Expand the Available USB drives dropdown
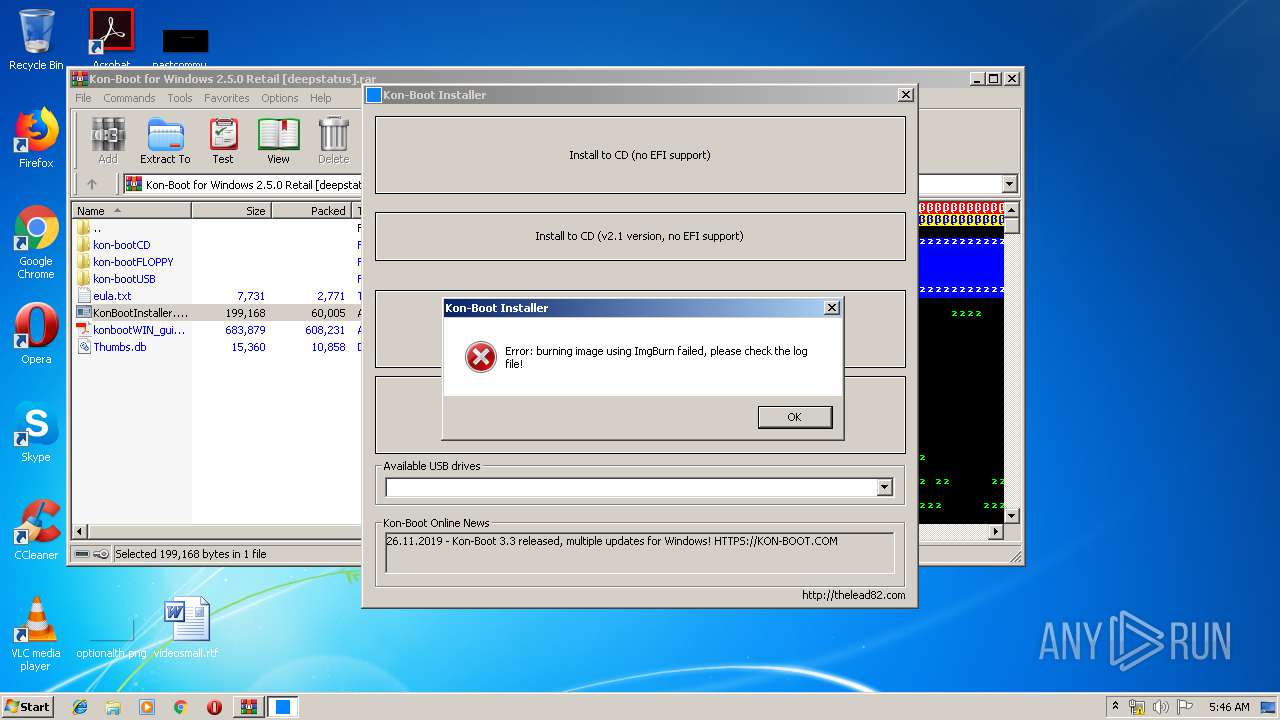 tap(884, 487)
